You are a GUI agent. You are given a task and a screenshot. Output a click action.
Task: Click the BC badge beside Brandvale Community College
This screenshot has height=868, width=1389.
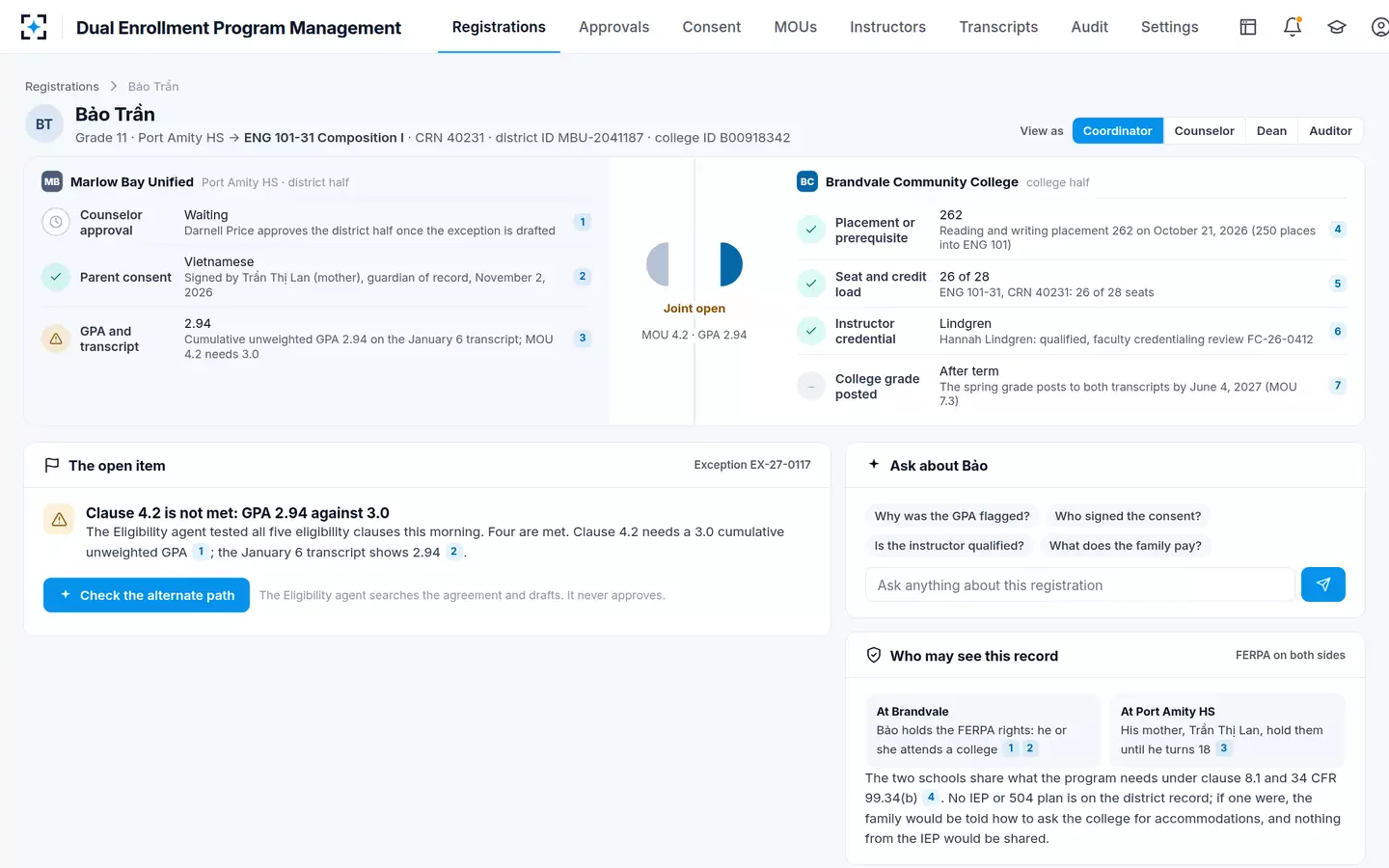click(x=807, y=181)
